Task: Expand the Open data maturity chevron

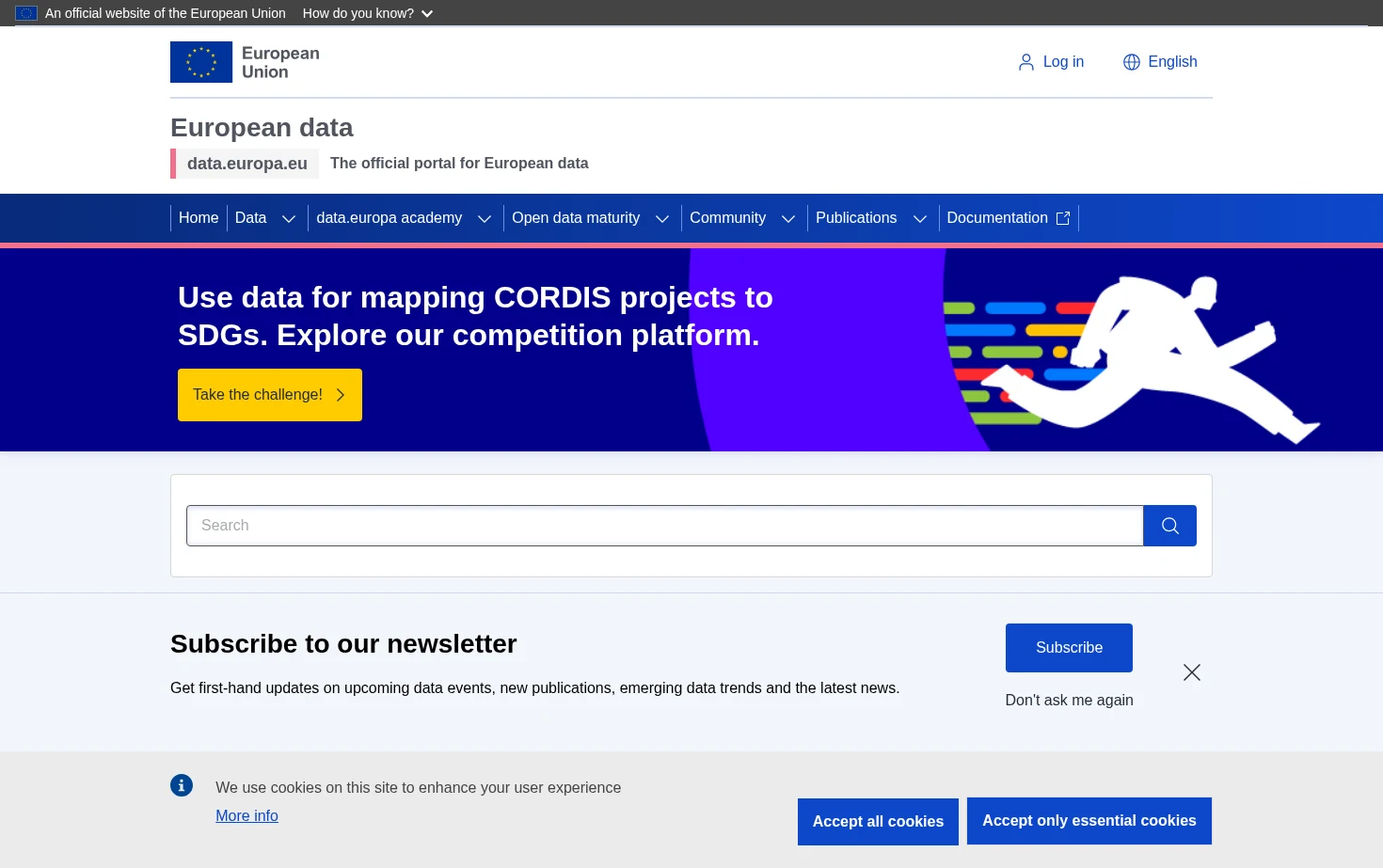Action: pyautogui.click(x=662, y=219)
